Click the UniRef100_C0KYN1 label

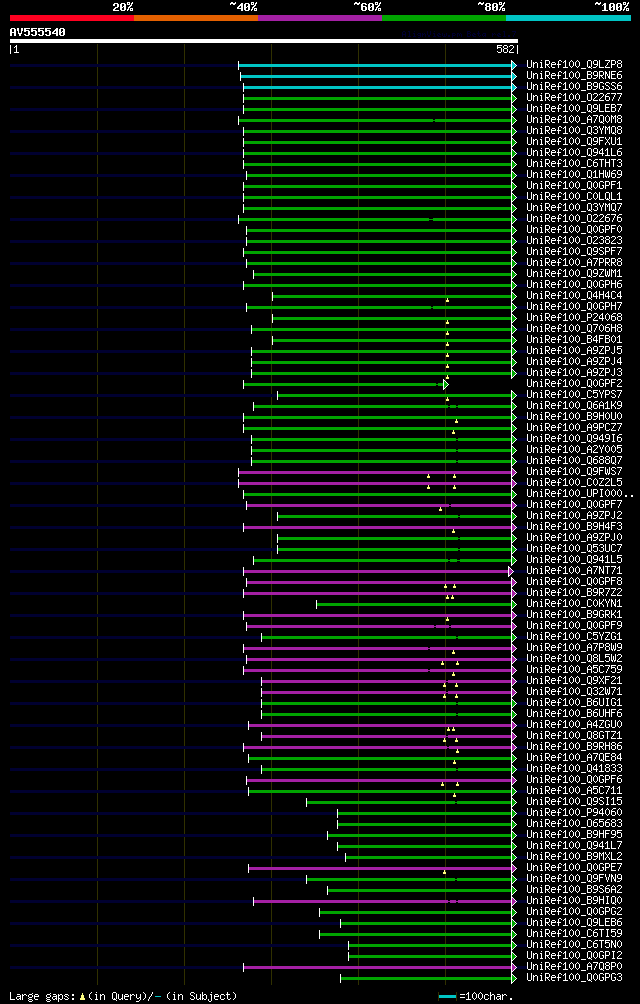click(574, 603)
